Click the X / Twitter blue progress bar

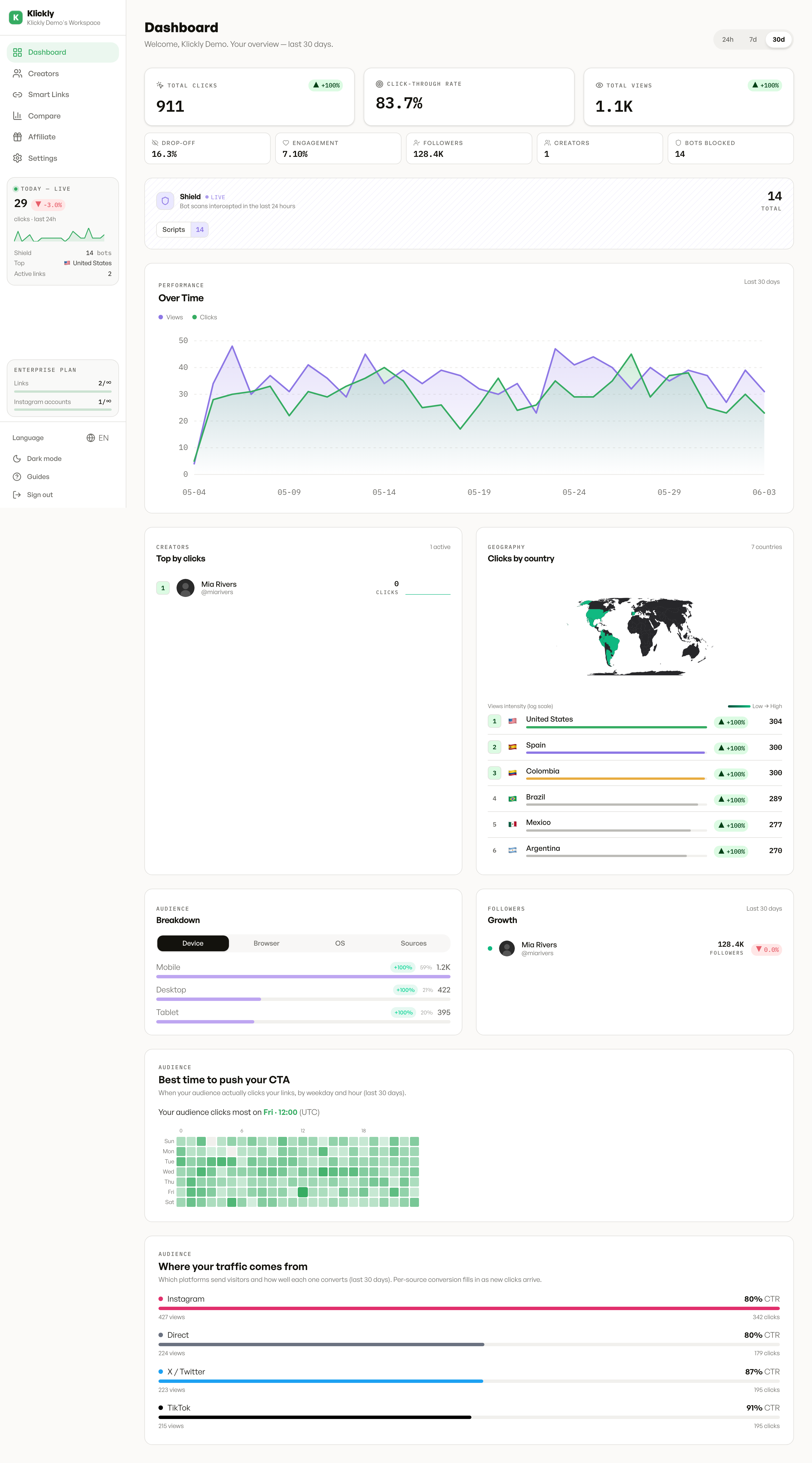tap(321, 1381)
